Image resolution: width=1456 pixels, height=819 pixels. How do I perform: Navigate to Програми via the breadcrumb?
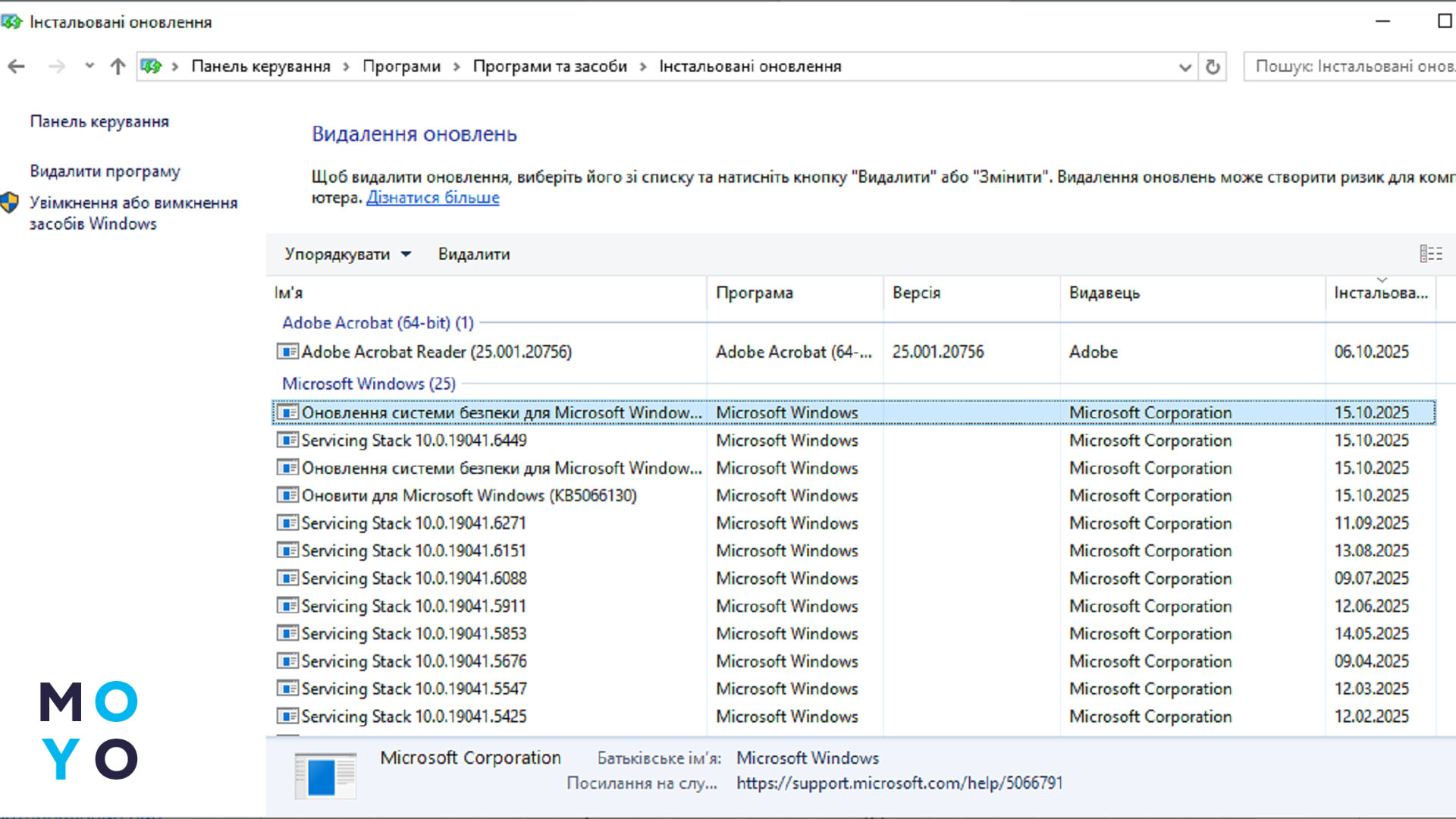click(402, 66)
